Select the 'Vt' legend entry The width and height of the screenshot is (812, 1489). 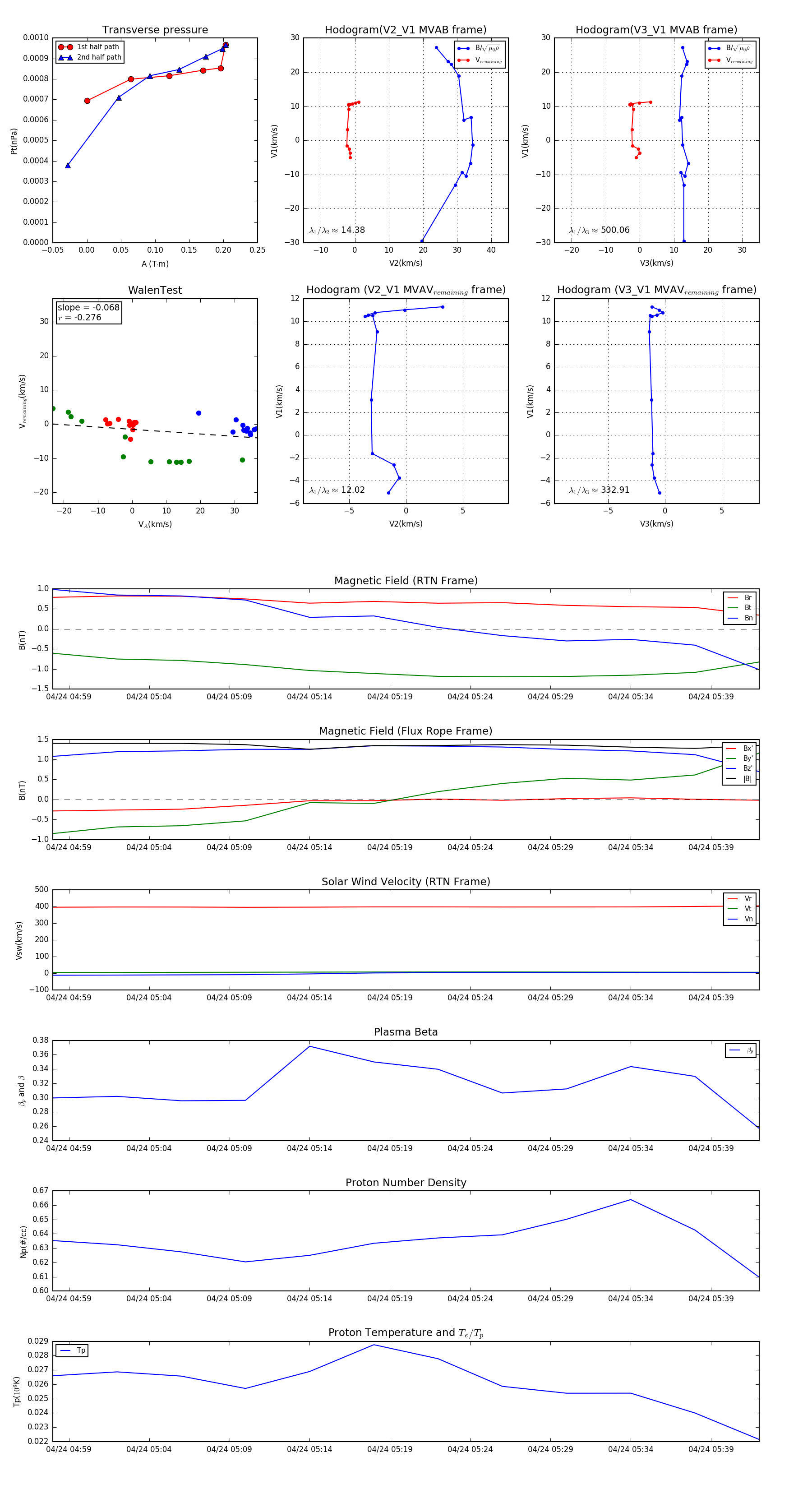coord(740,909)
